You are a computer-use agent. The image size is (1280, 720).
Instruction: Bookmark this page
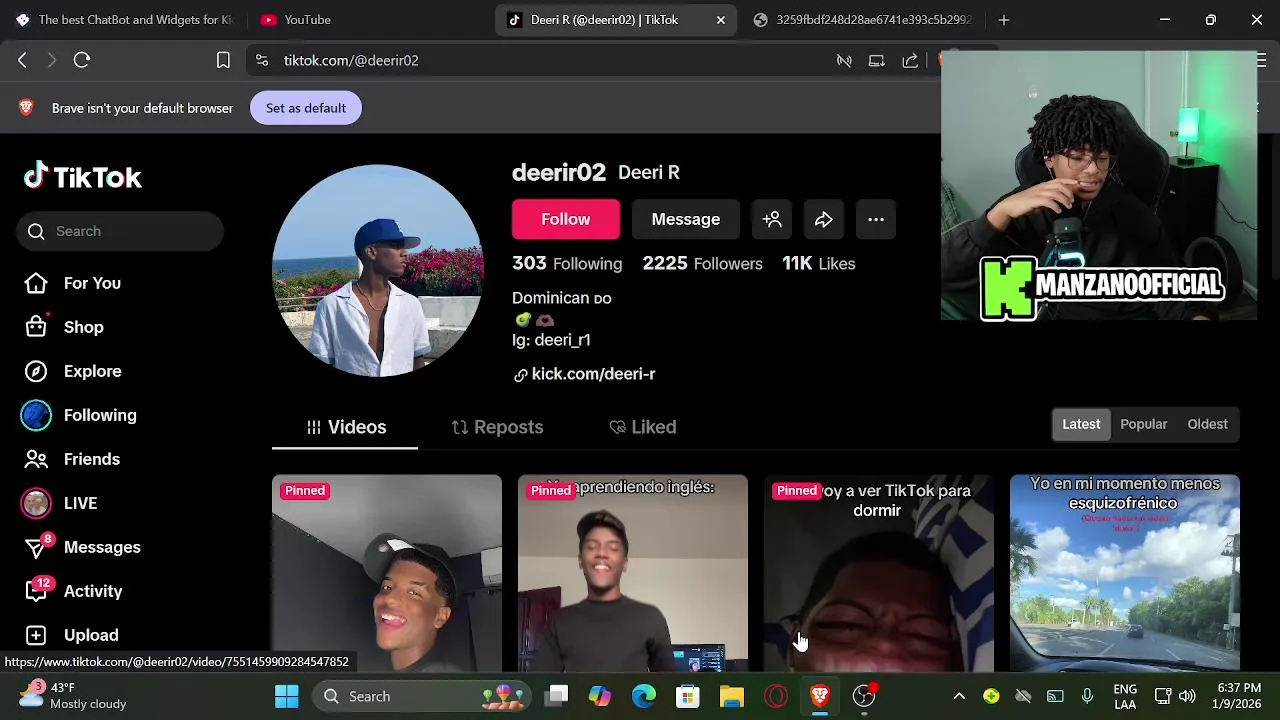[x=223, y=60]
